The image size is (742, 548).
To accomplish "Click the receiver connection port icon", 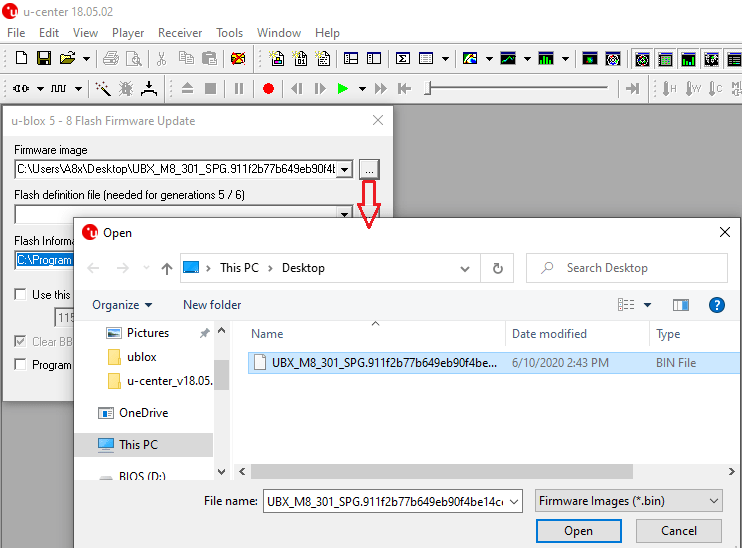I will pyautogui.click(x=21, y=88).
